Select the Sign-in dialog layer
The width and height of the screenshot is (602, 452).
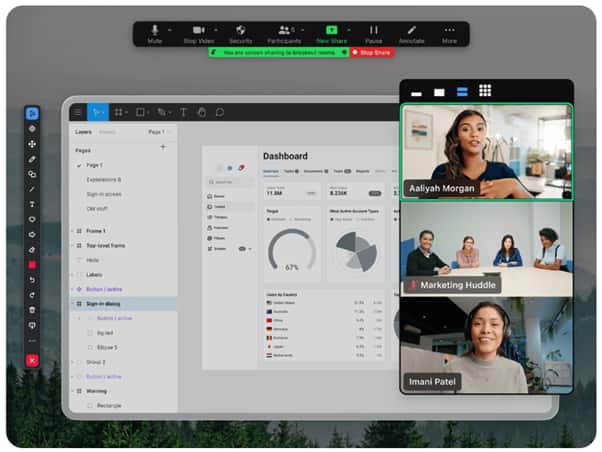(x=123, y=304)
